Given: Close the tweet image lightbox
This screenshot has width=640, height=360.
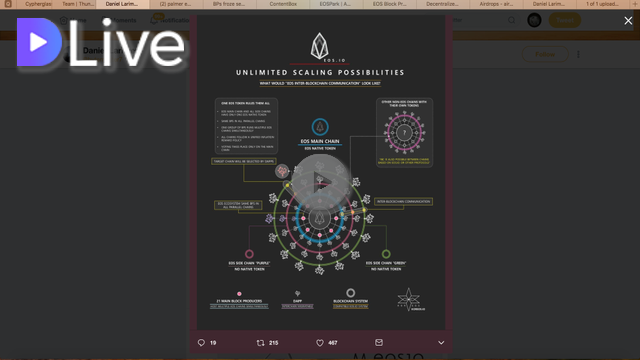Looking at the screenshot, I should click(628, 20).
